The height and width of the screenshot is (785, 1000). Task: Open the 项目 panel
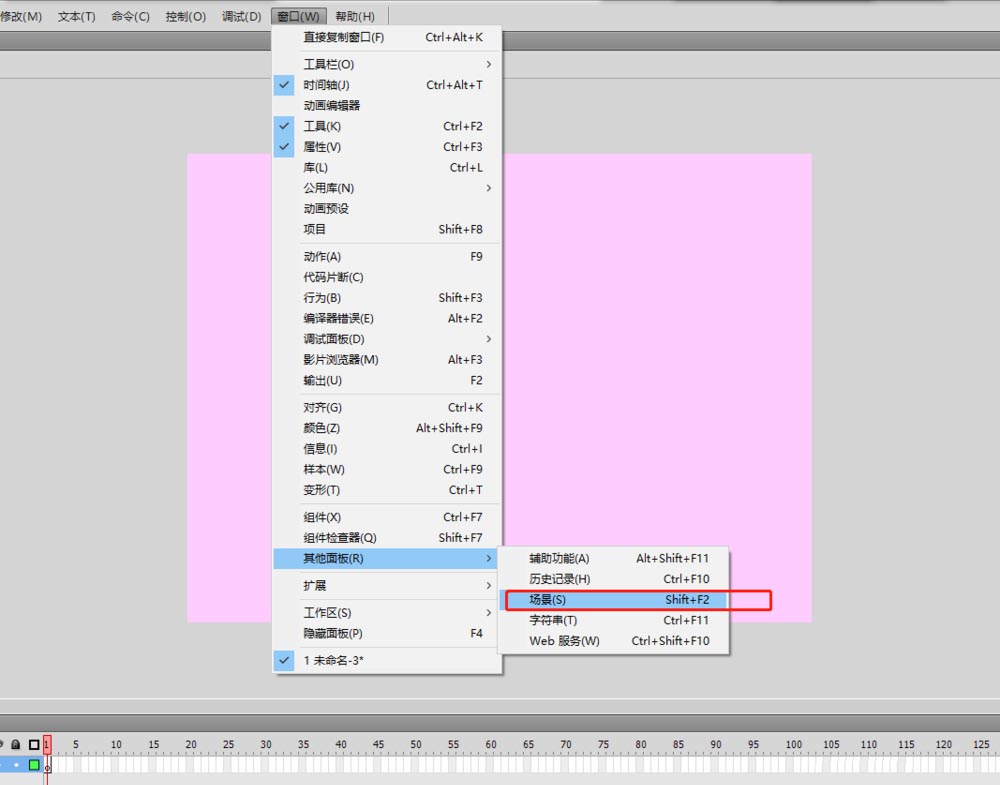pos(387,229)
